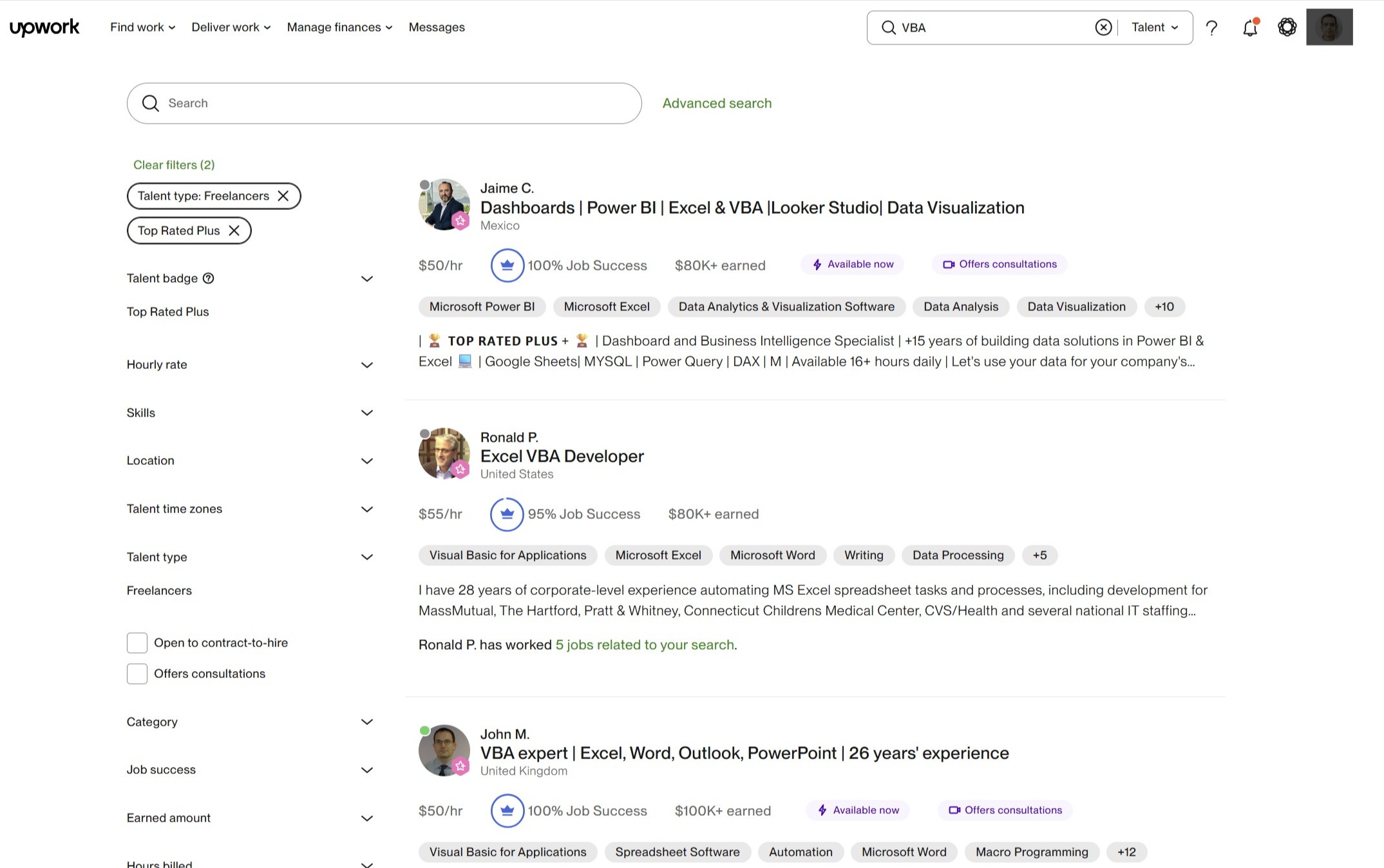Collapse the Talent type filter

point(366,557)
